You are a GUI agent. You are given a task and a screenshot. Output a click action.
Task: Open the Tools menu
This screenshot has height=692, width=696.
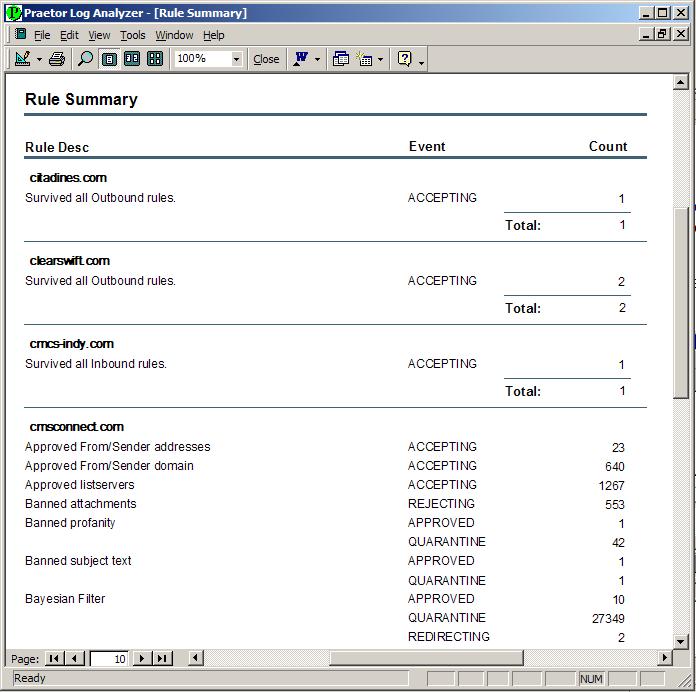point(133,35)
